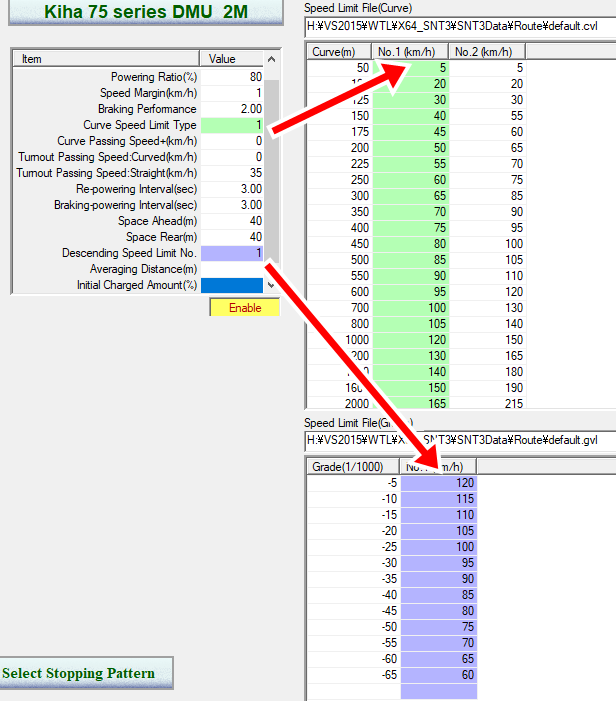Select grade -45 row
The width and height of the screenshot is (616, 701).
coord(392,611)
